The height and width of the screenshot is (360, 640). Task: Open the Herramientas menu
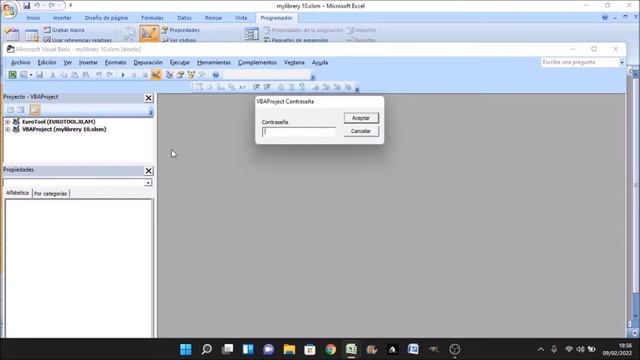point(214,62)
